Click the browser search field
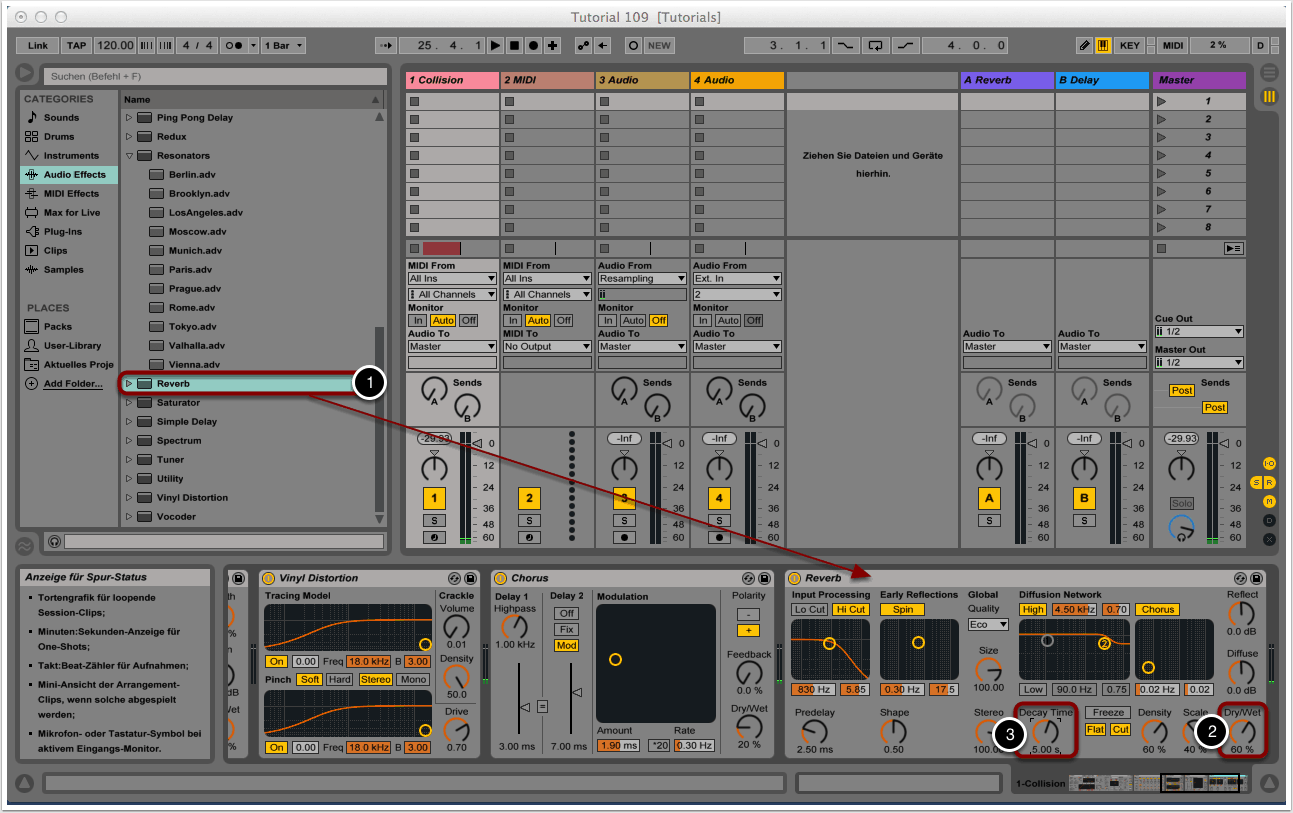Image resolution: width=1293 pixels, height=813 pixels. pyautogui.click(x=214, y=76)
